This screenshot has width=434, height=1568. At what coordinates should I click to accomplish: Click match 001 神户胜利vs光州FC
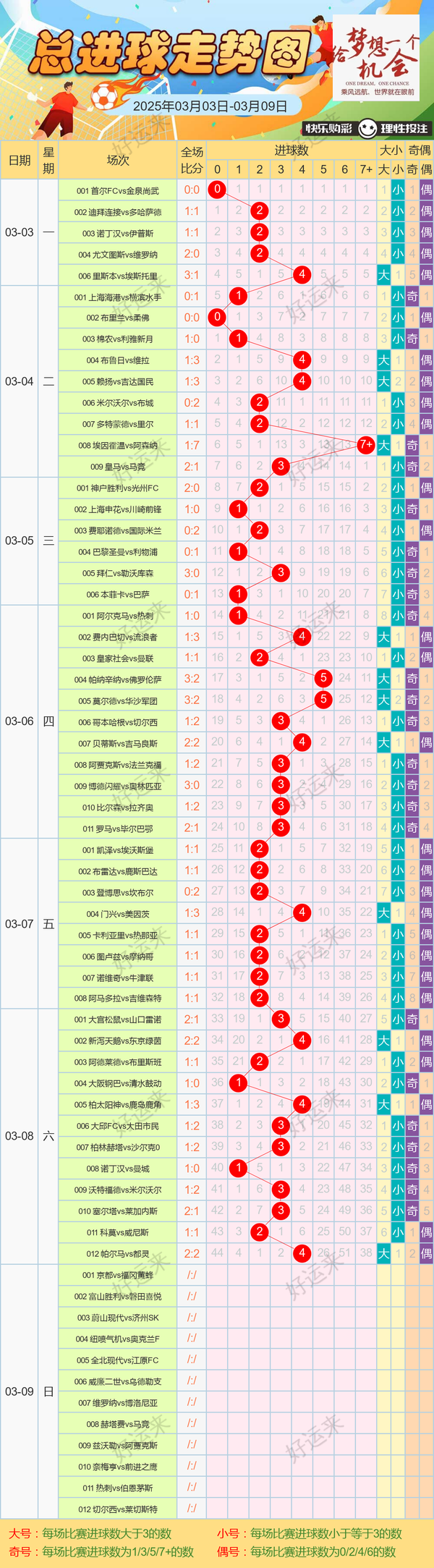tap(118, 488)
